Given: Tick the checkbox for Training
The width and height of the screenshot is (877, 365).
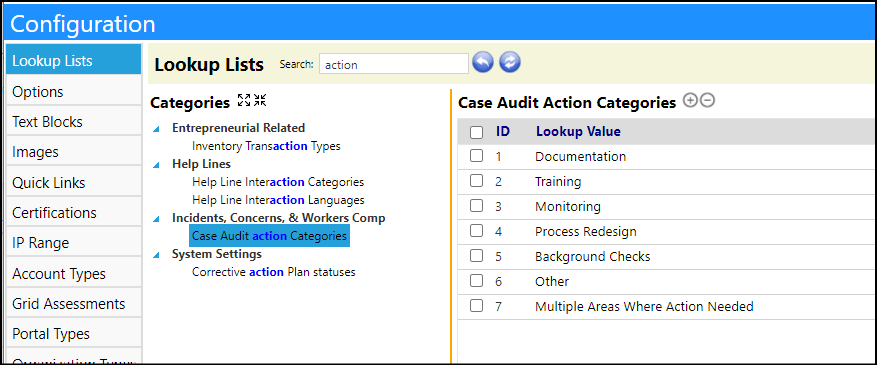Looking at the screenshot, I should 477,181.
